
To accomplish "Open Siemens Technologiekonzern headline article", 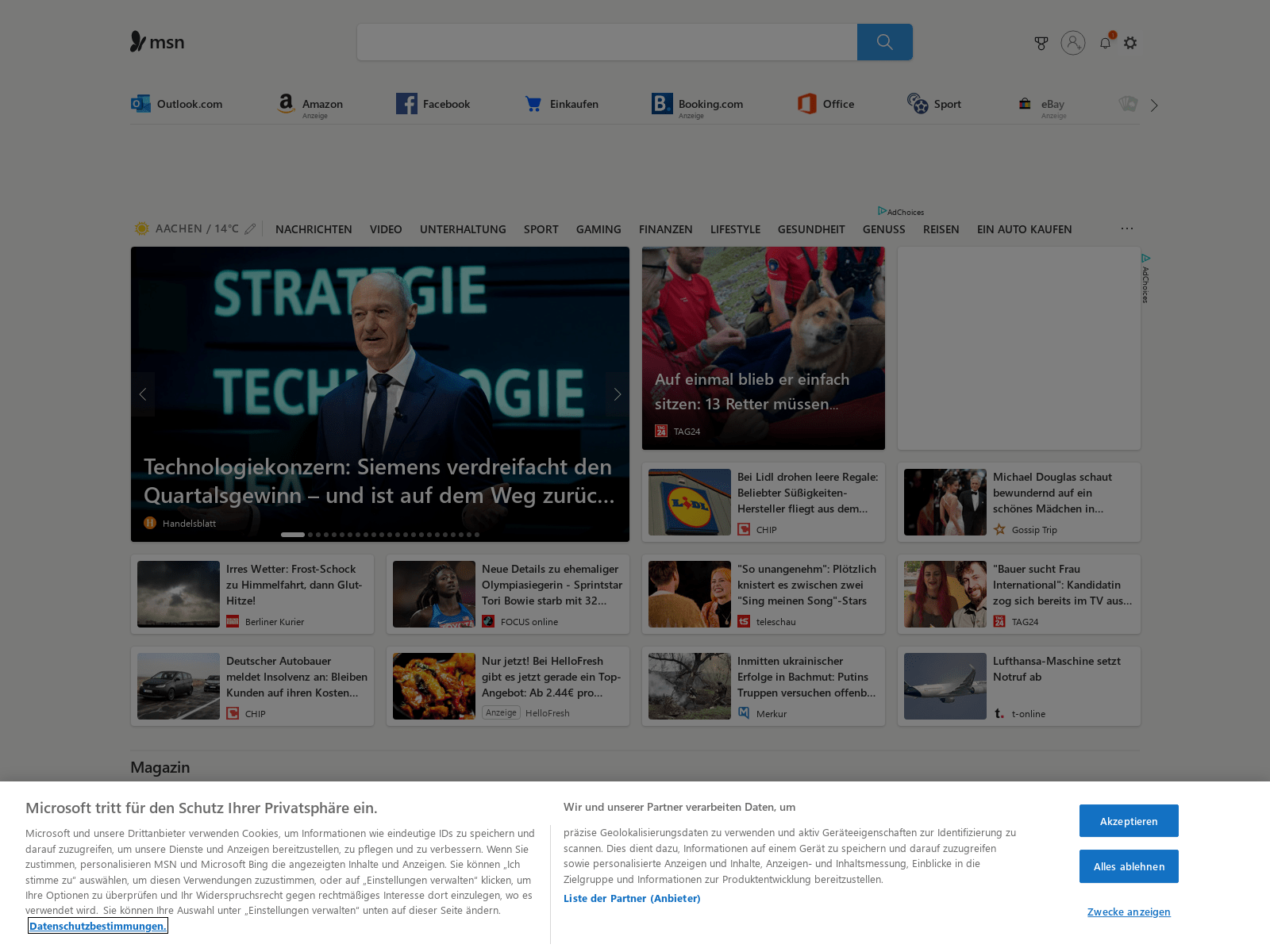I will [379, 481].
